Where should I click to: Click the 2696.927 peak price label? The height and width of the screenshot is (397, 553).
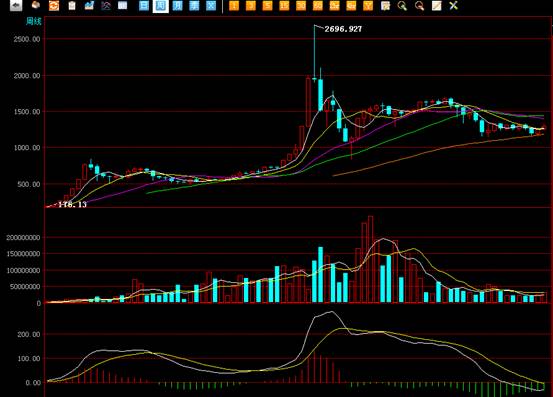tap(343, 29)
